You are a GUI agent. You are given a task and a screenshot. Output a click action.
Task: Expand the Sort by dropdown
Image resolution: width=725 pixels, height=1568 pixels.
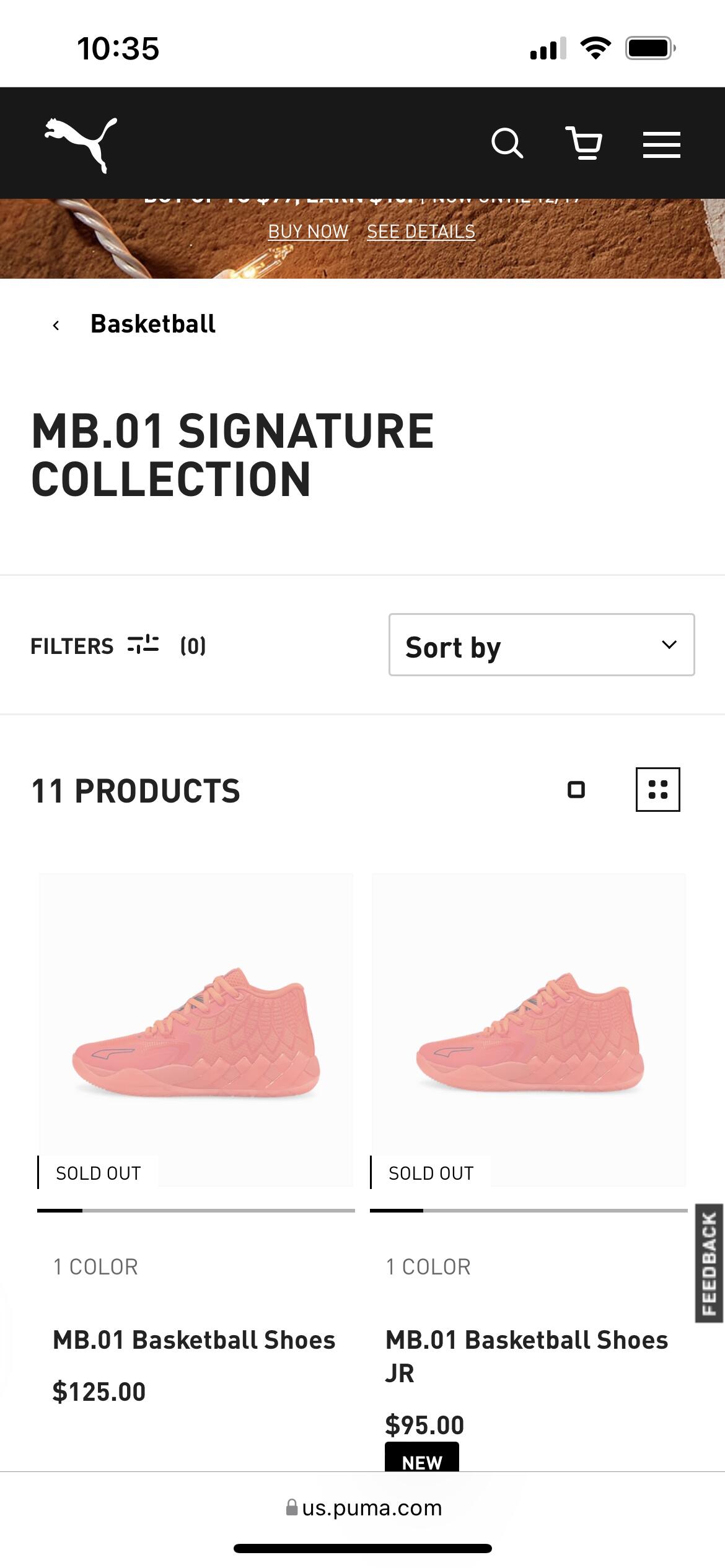(541, 645)
